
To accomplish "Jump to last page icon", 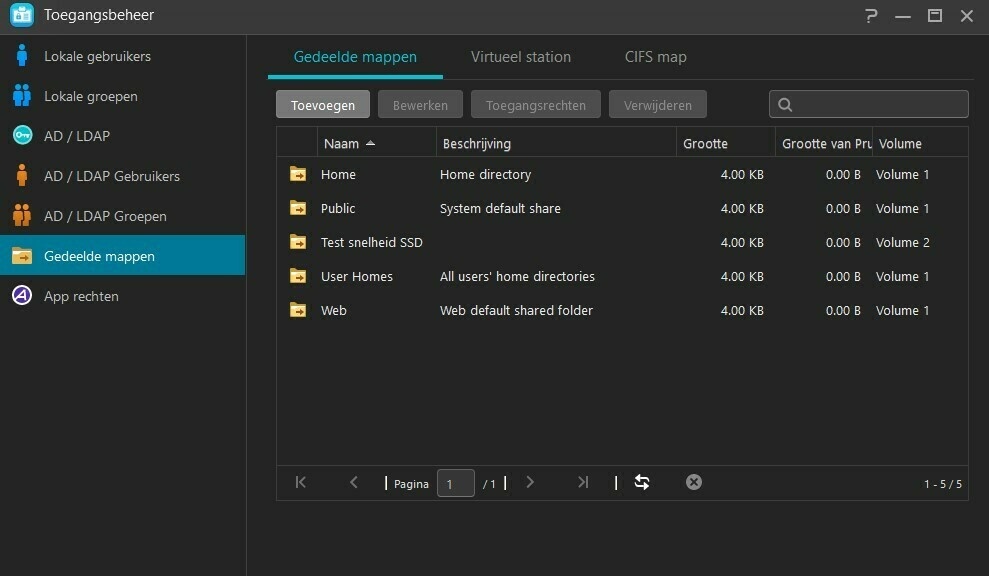I will click(x=583, y=482).
